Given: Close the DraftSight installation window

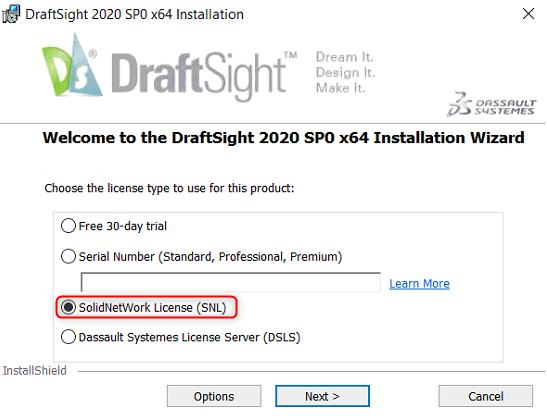Looking at the screenshot, I should (x=528, y=14).
